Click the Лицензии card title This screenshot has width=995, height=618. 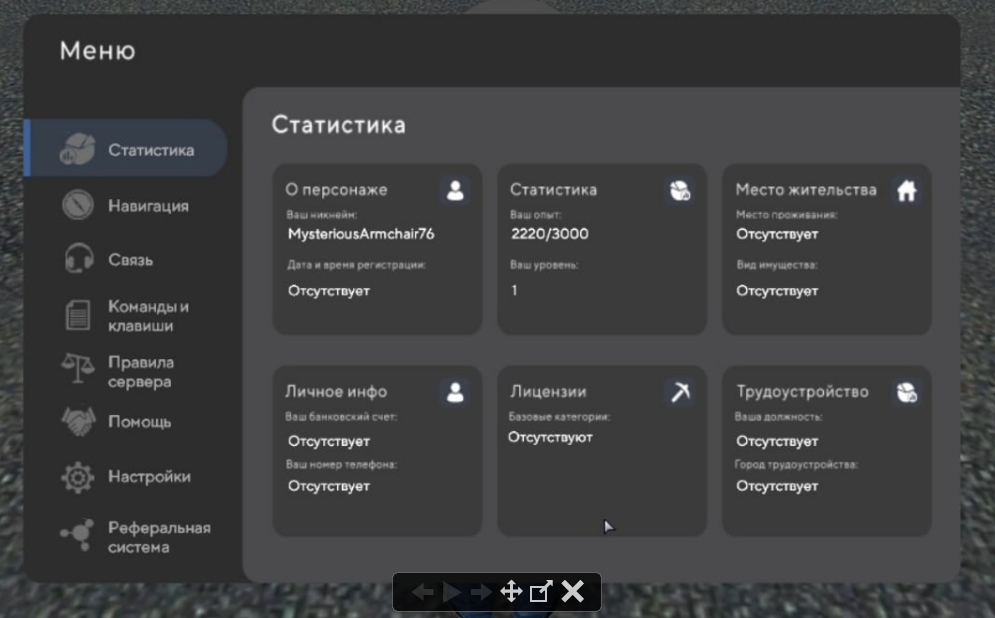tap(548, 391)
